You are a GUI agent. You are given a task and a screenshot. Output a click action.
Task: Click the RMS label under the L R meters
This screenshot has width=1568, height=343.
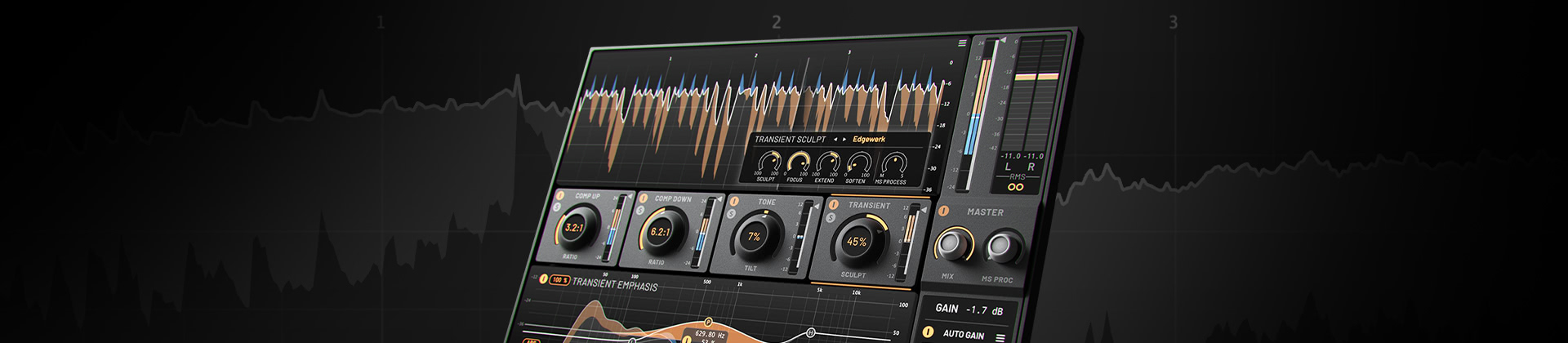(1017, 176)
